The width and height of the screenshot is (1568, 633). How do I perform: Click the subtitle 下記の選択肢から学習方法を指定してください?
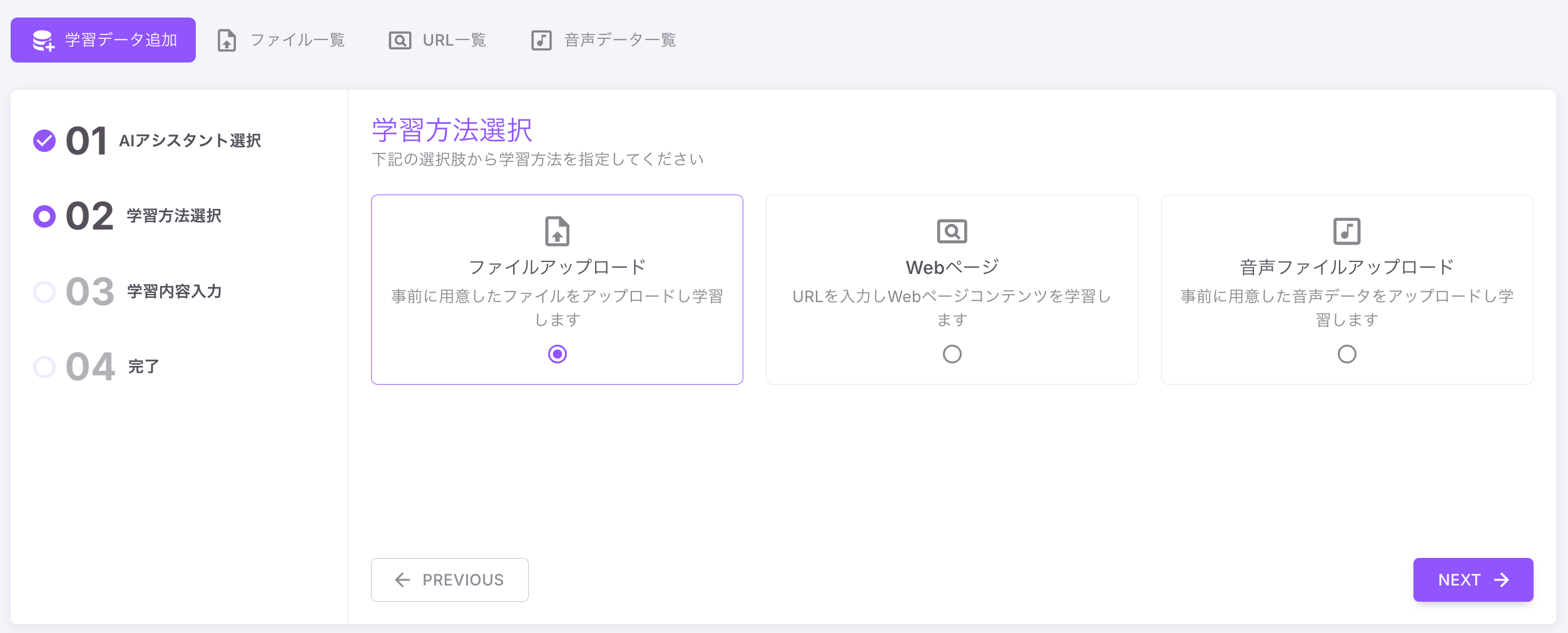538,160
